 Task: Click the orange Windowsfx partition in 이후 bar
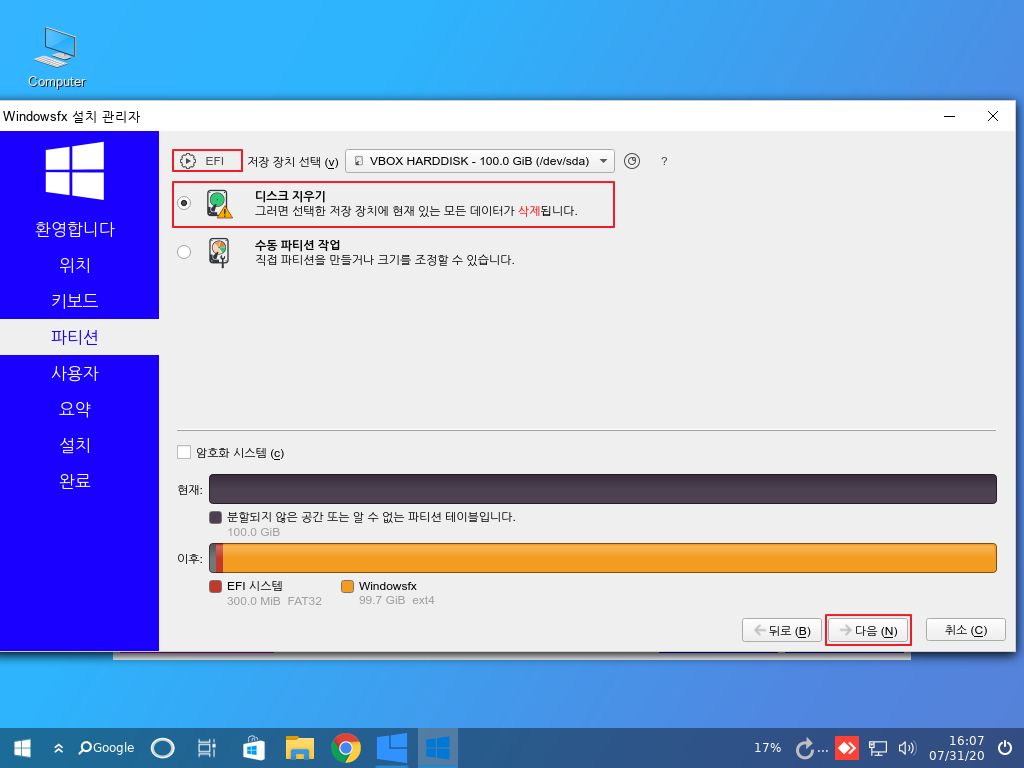coord(609,558)
